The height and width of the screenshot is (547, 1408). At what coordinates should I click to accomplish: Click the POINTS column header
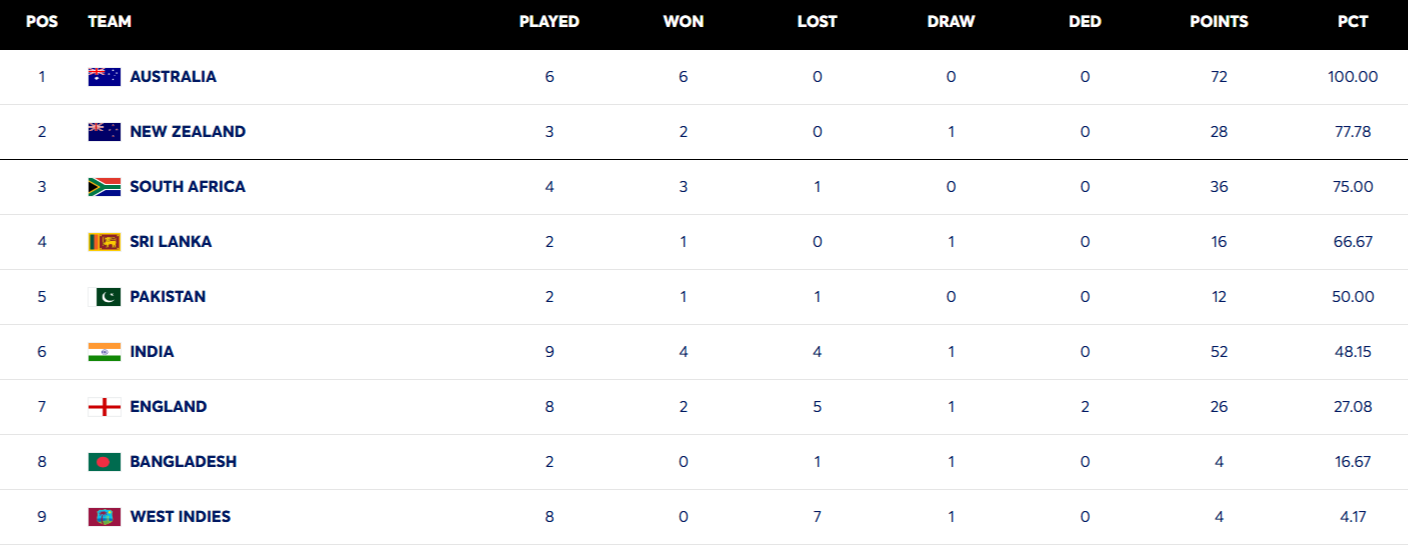(1219, 22)
